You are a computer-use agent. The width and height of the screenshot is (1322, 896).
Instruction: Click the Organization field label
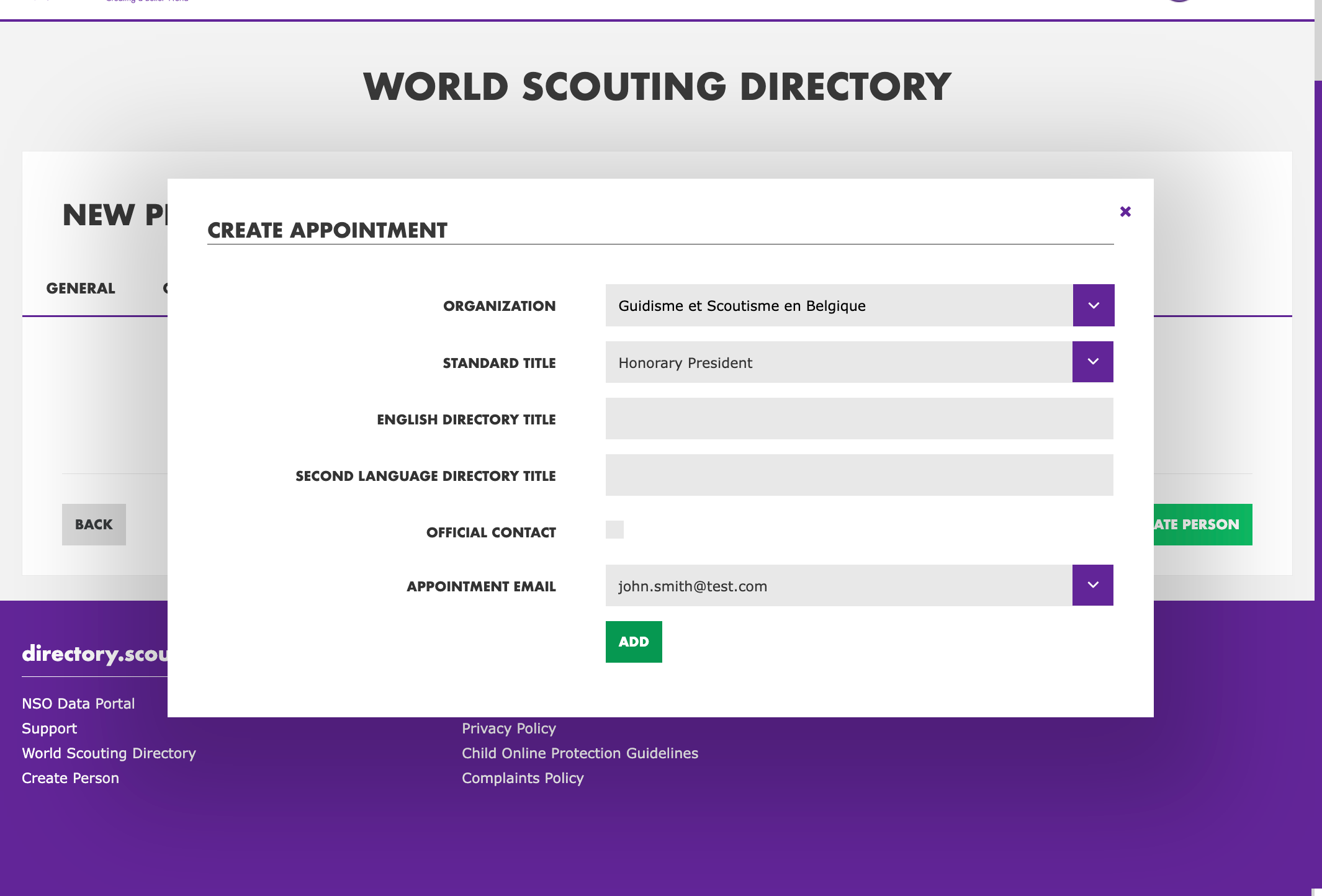[x=500, y=306]
